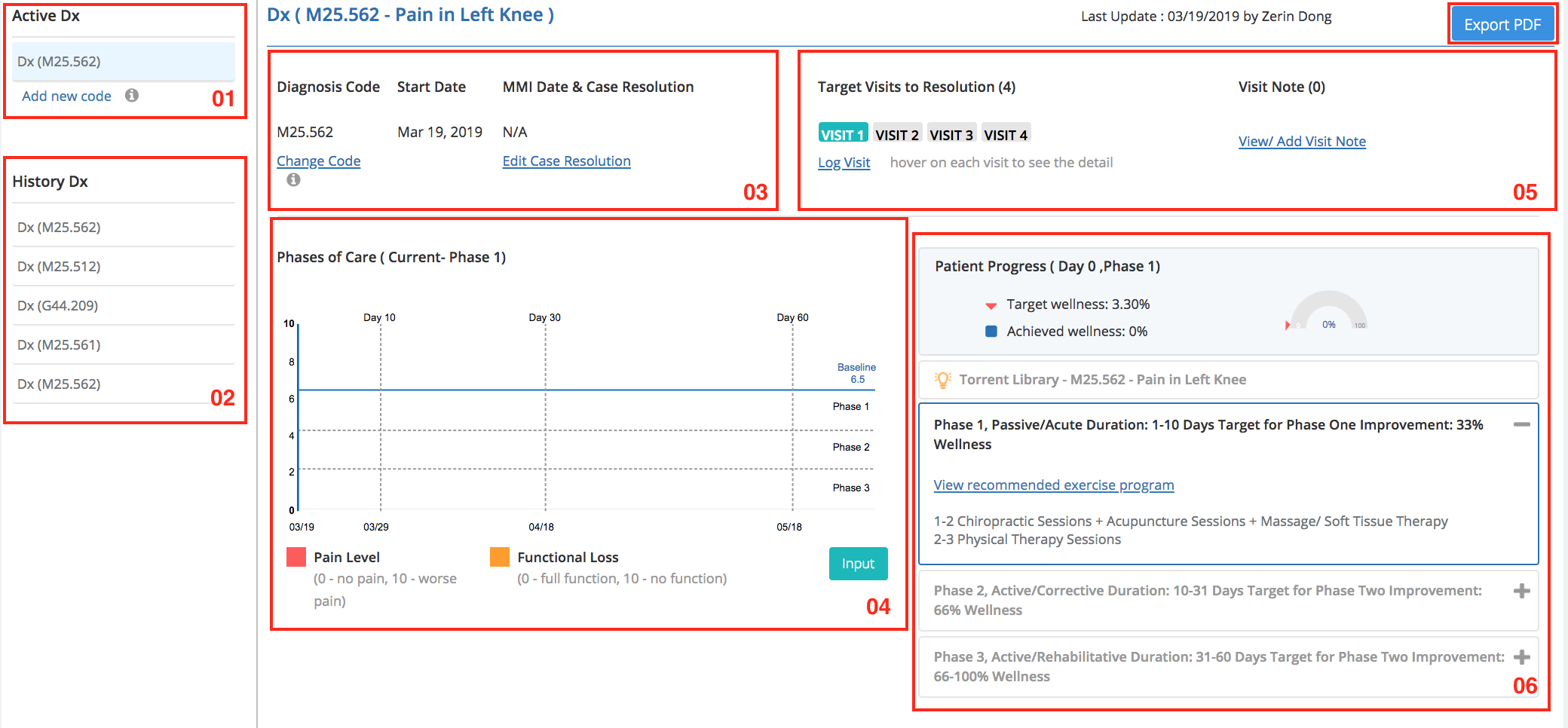The width and height of the screenshot is (1568, 728).
Task: Click the blue Achieved wellness square
Action: click(x=991, y=331)
